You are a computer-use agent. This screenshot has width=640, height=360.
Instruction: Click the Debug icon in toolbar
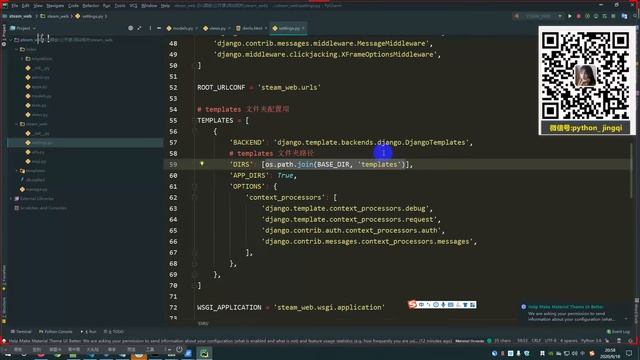(578, 16)
